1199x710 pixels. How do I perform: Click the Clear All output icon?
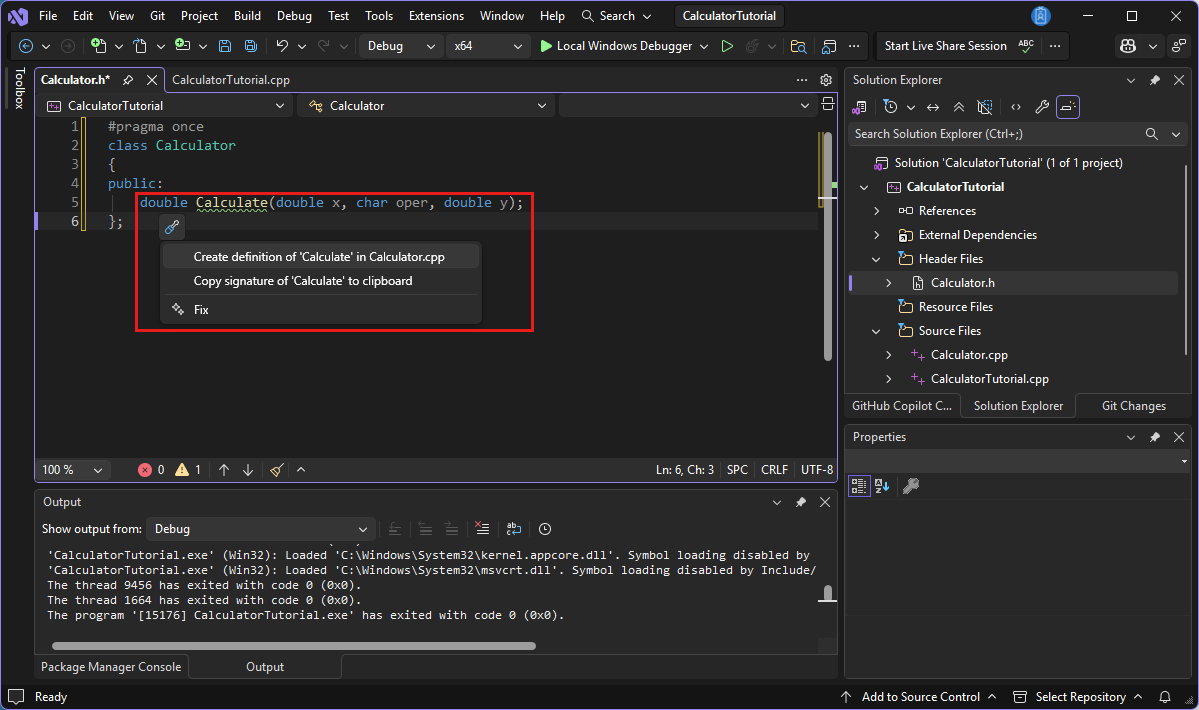pos(482,528)
